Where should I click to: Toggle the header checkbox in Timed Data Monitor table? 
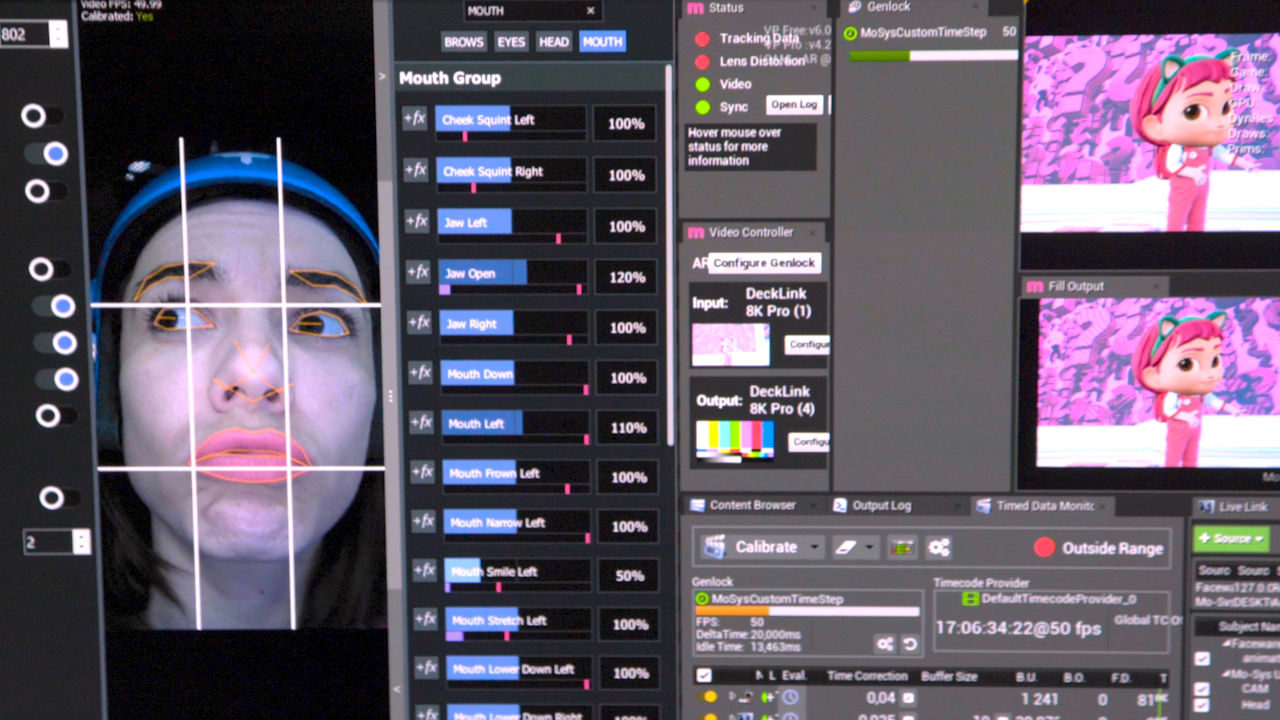(703, 676)
